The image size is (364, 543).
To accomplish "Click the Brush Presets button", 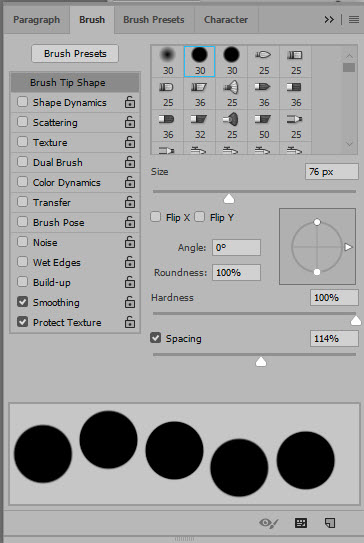I will click(x=75, y=54).
